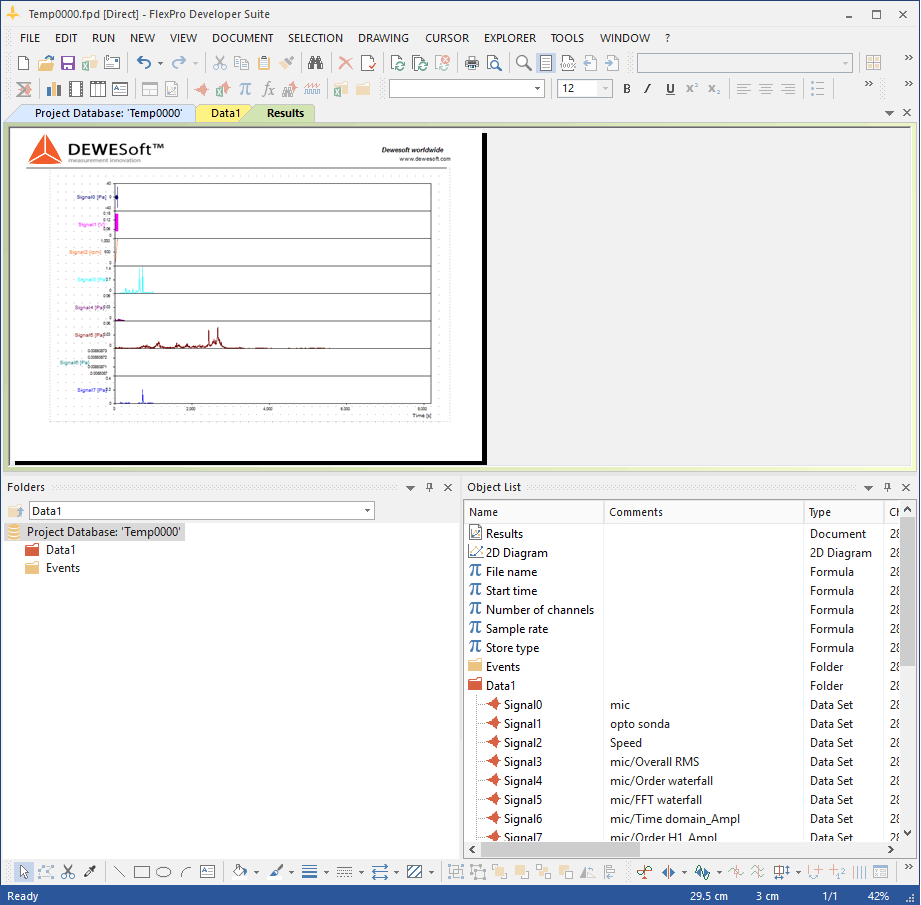Cut the selection with the scissors icon
This screenshot has height=905, width=921.
(x=220, y=63)
